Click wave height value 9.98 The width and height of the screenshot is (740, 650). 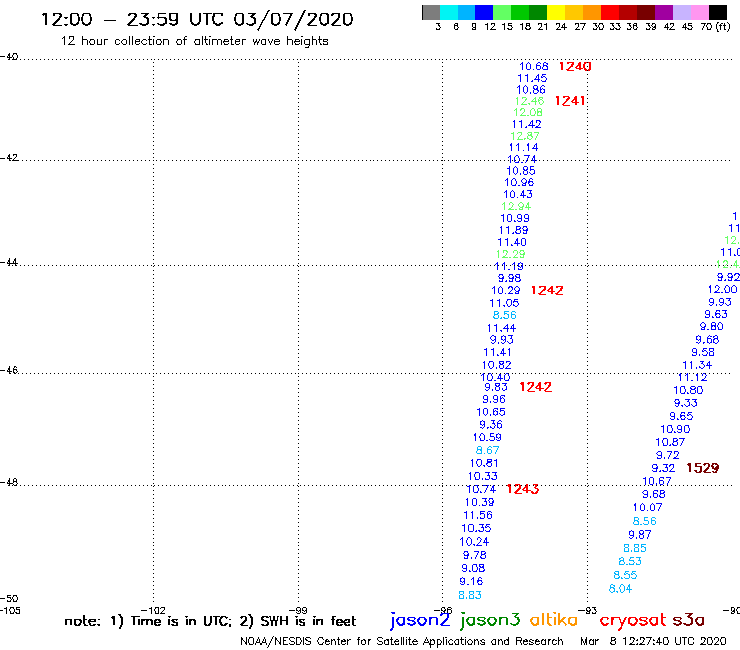[x=509, y=278]
